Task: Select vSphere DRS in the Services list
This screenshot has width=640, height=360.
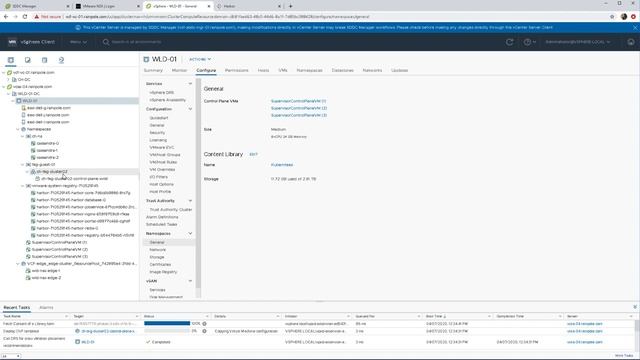Action: point(162,93)
